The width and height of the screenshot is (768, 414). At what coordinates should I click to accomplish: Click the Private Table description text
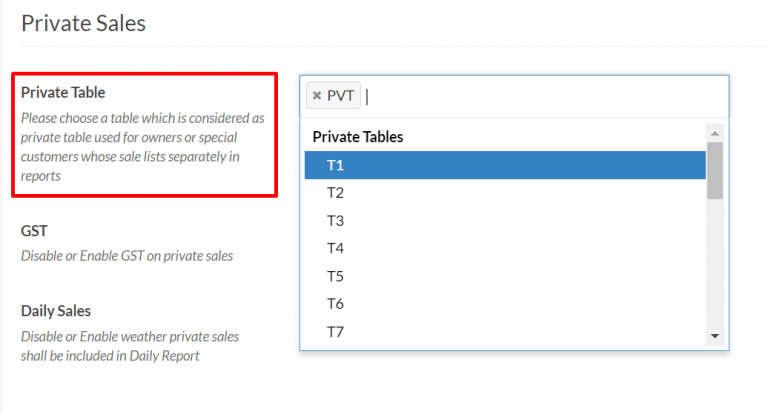(x=142, y=147)
